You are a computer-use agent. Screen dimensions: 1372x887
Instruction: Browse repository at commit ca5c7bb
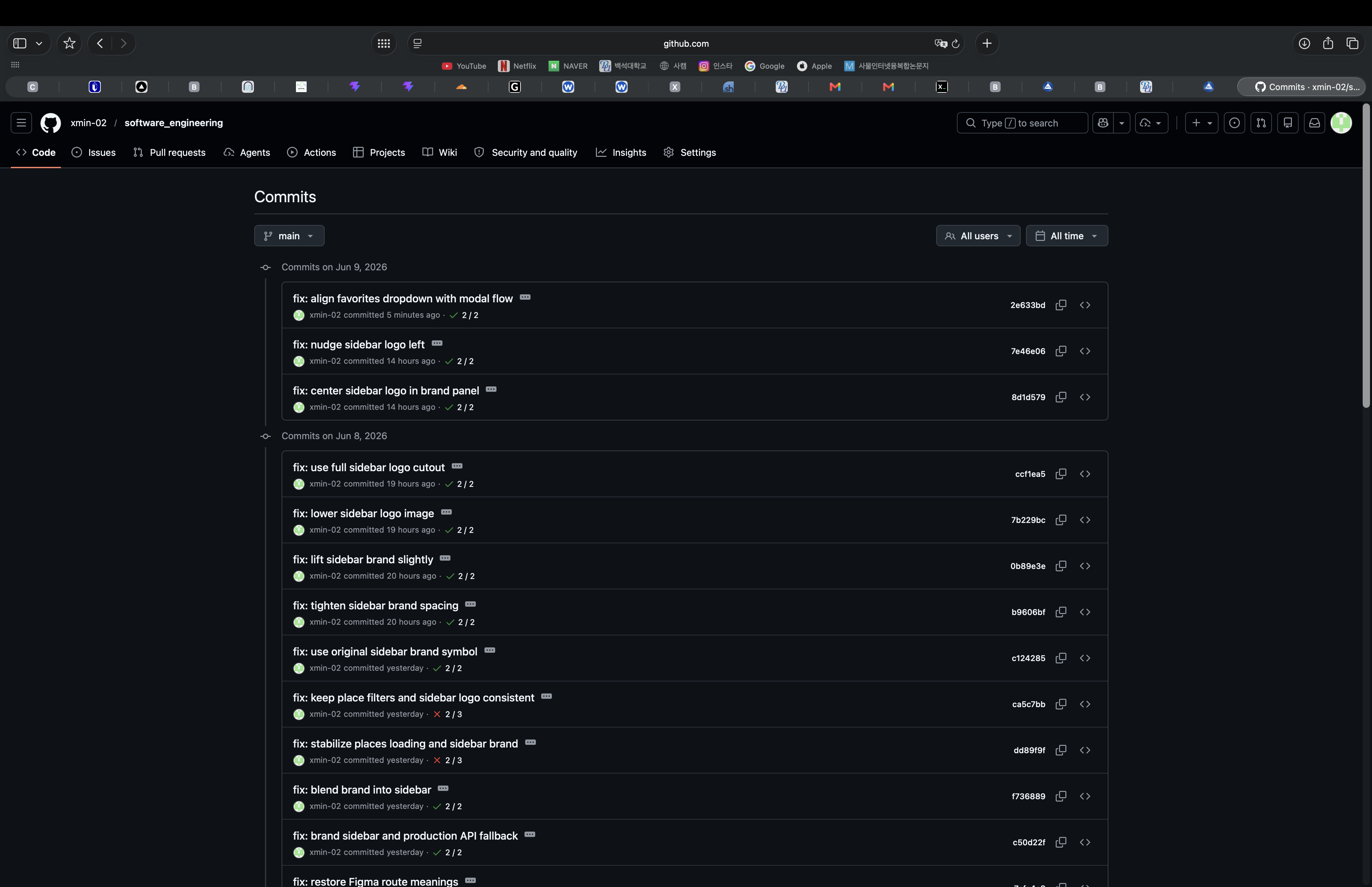pos(1085,704)
